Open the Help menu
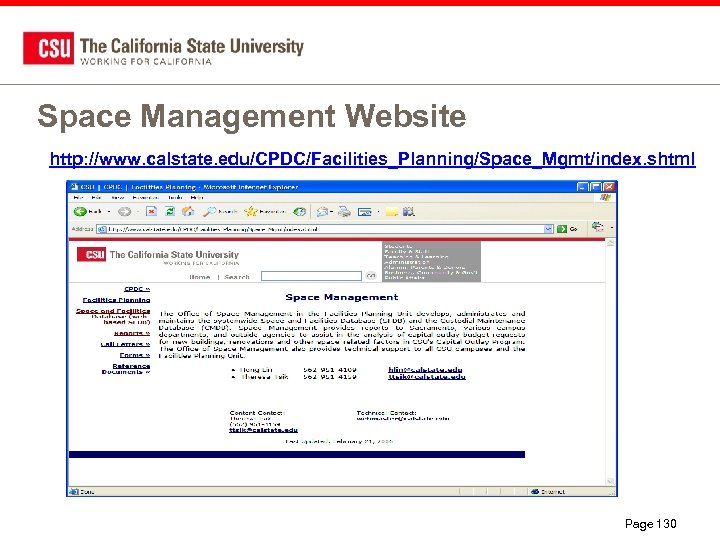This screenshot has width=720, height=540. tap(197, 197)
